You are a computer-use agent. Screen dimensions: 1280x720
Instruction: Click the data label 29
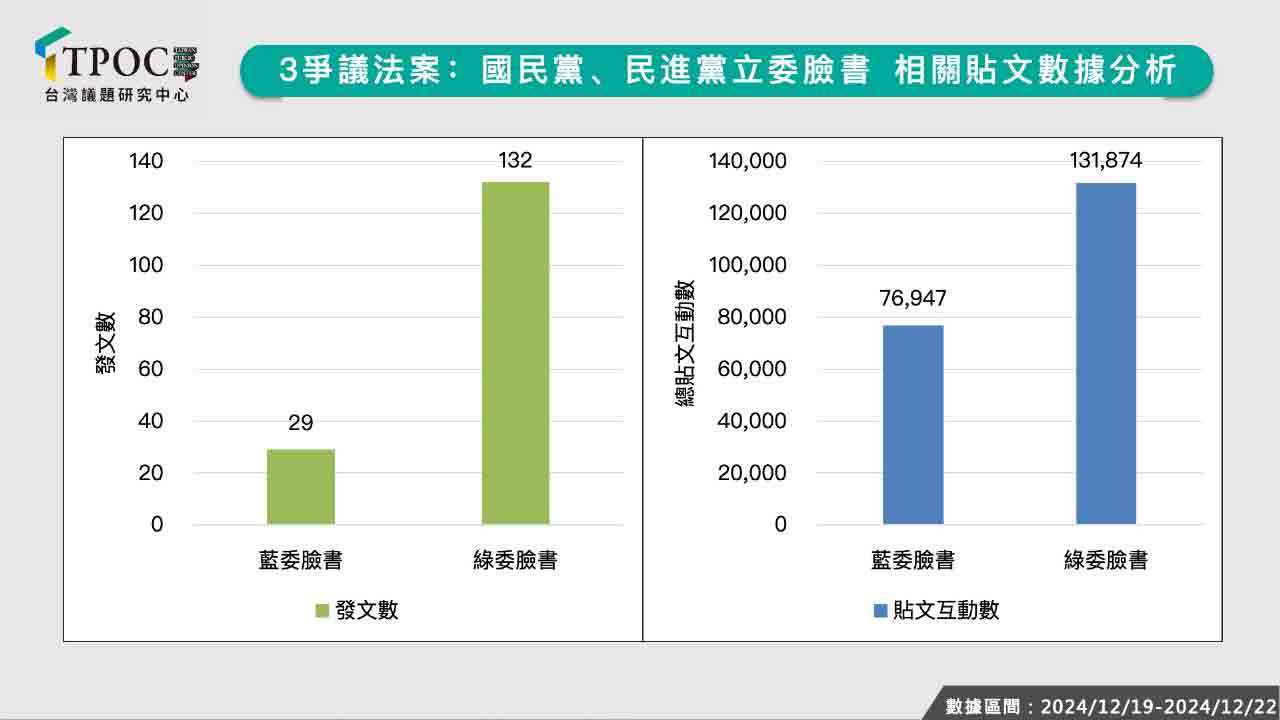tap(300, 423)
